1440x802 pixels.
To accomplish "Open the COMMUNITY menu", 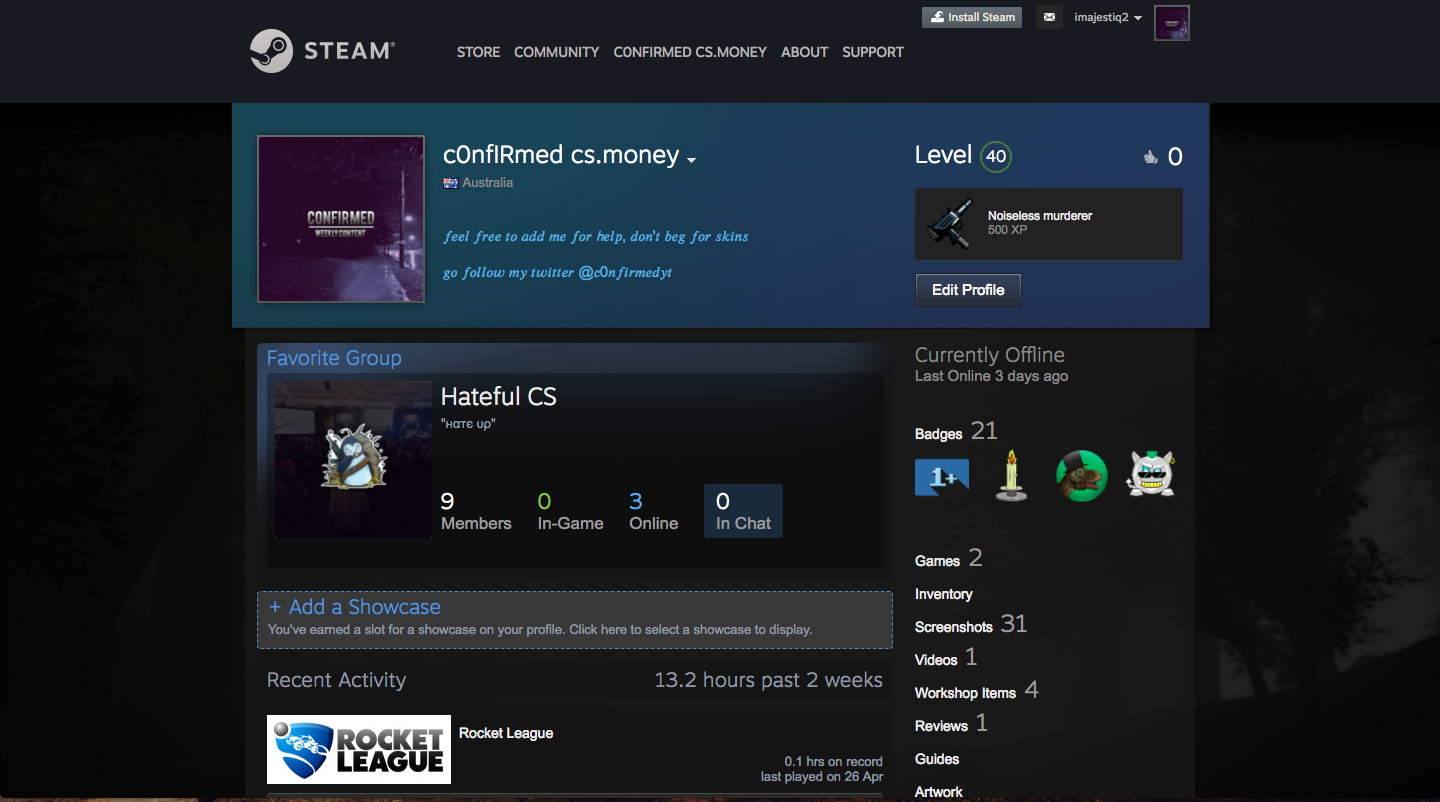I will coord(557,52).
